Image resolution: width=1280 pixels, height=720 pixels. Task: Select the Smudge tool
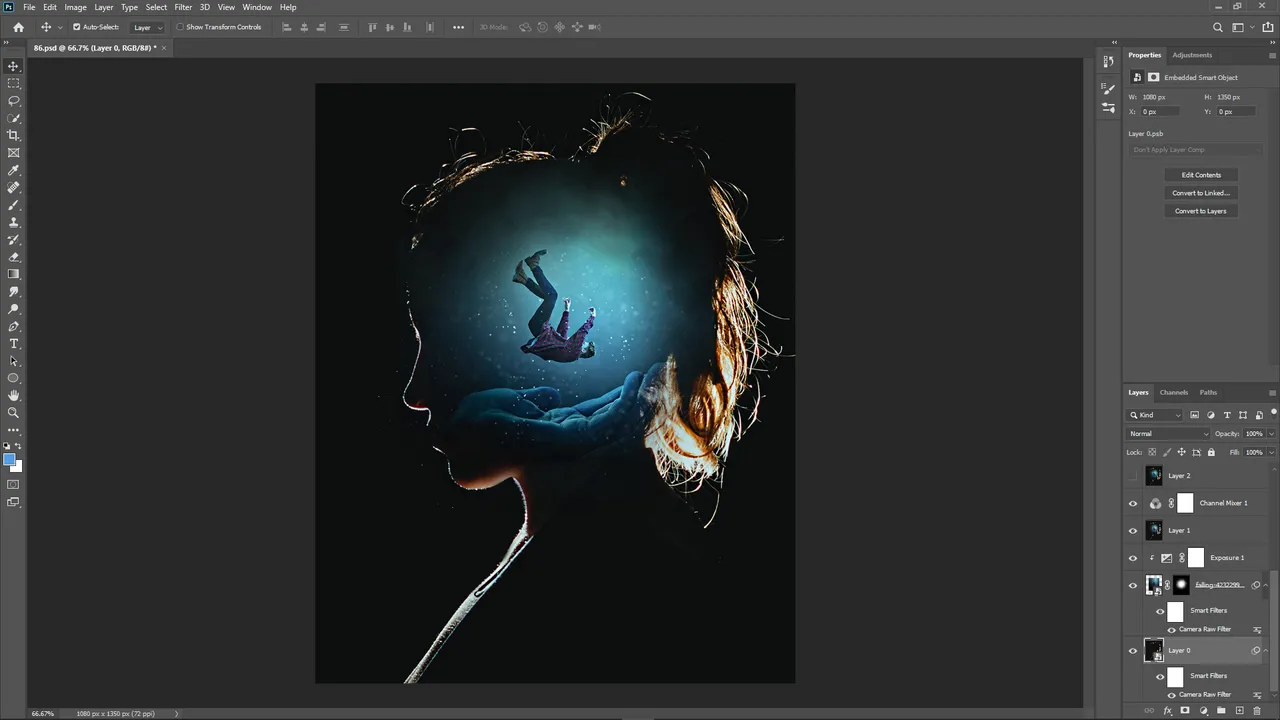[13, 292]
